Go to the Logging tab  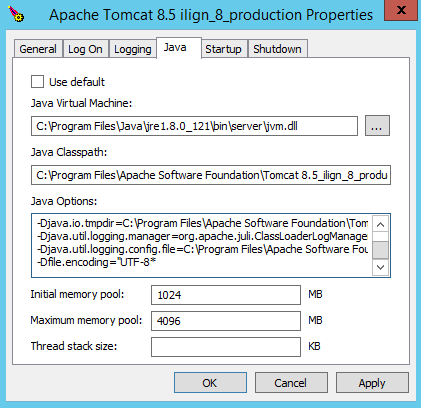click(x=133, y=49)
